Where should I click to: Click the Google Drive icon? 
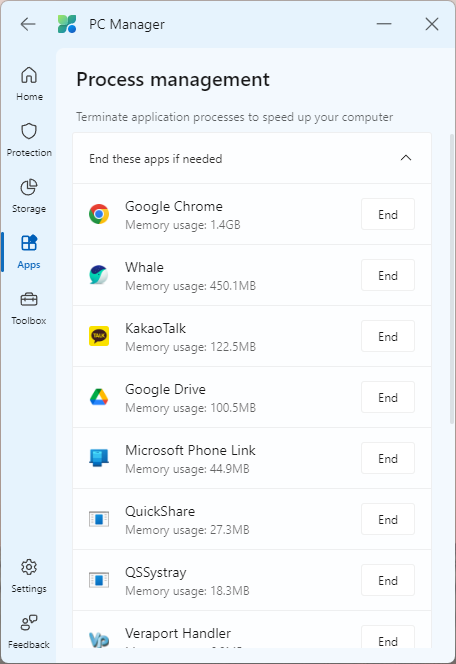click(x=99, y=397)
